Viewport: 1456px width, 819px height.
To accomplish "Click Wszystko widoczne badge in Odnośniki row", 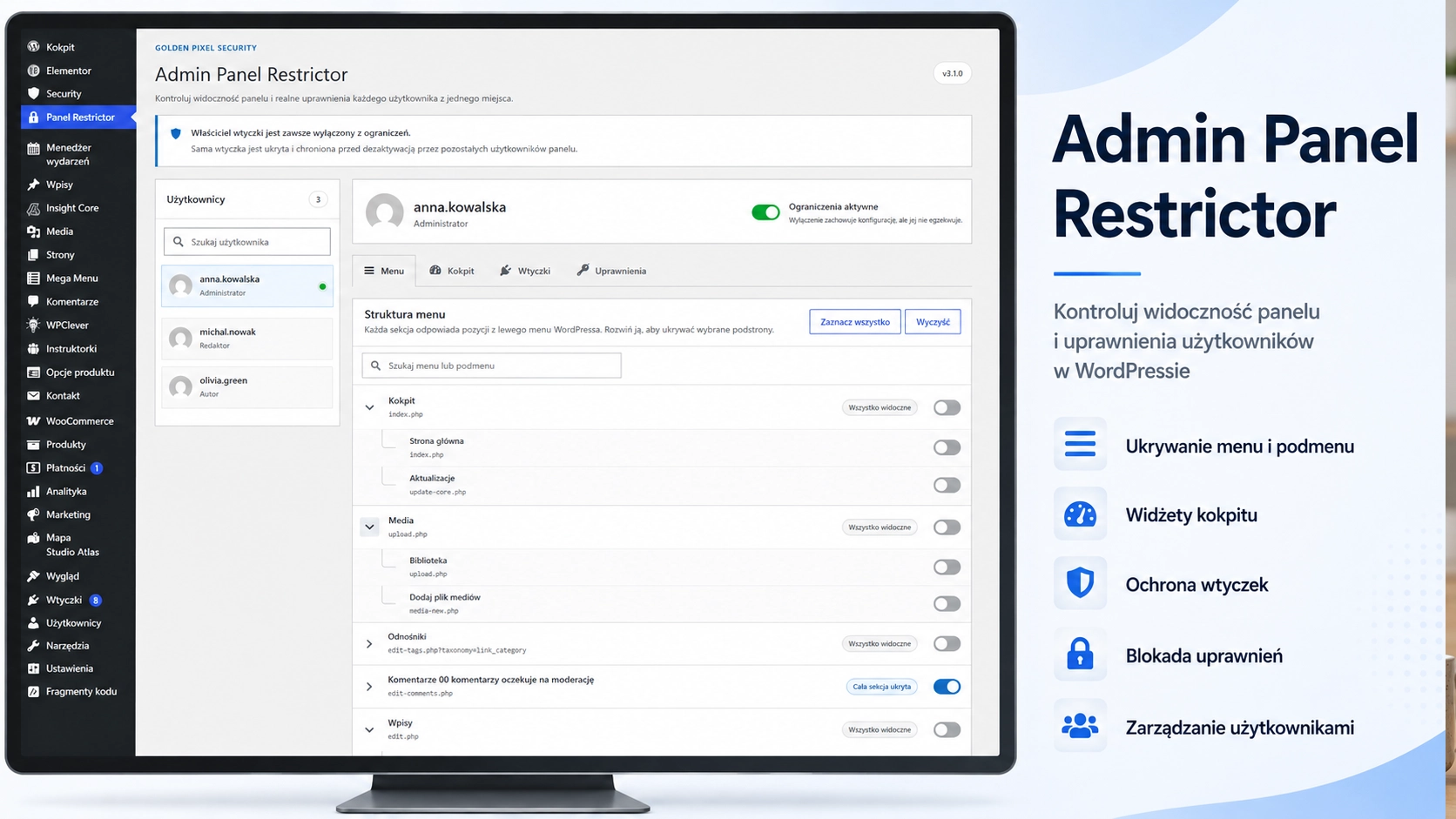I will pos(880,644).
